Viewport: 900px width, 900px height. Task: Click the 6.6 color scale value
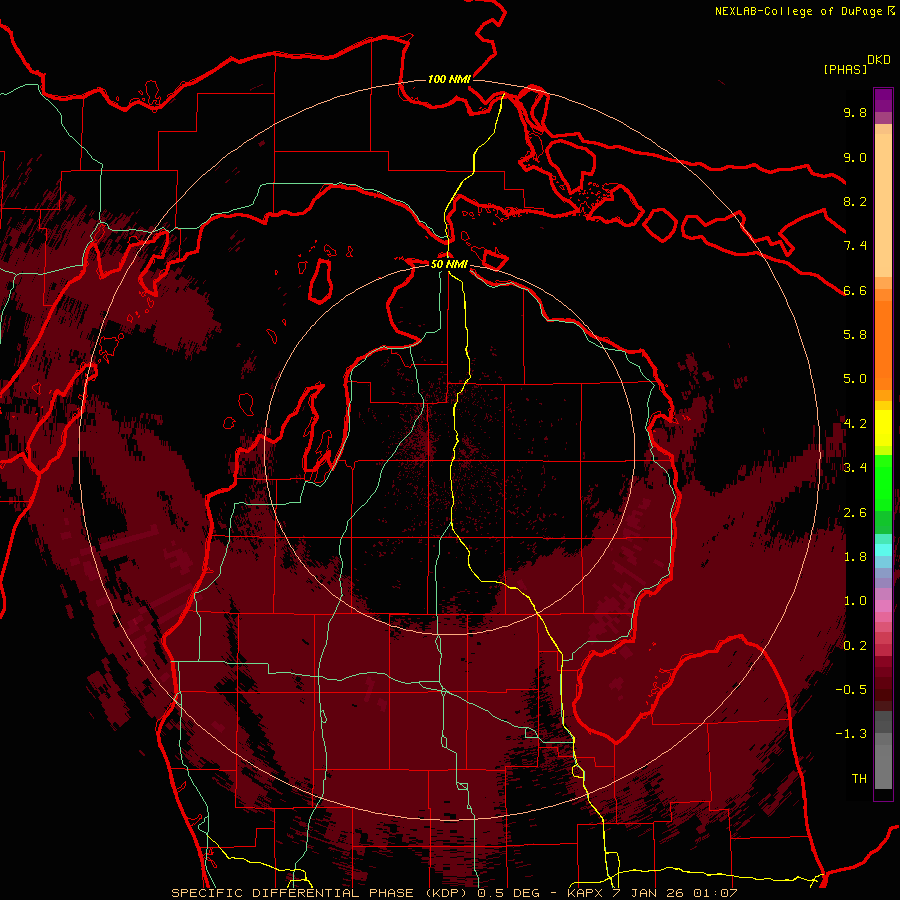click(855, 290)
